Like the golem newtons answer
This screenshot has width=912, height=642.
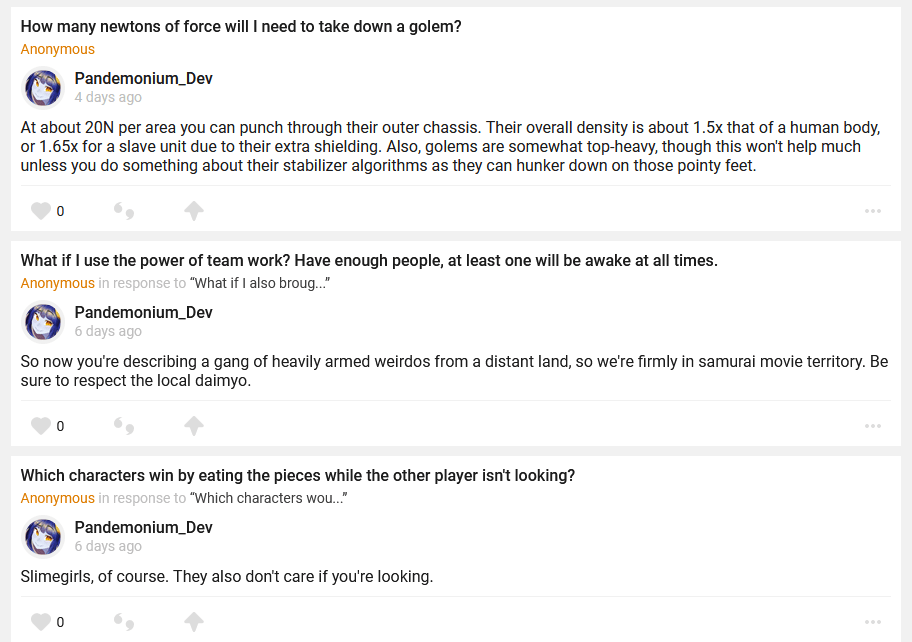[40, 211]
